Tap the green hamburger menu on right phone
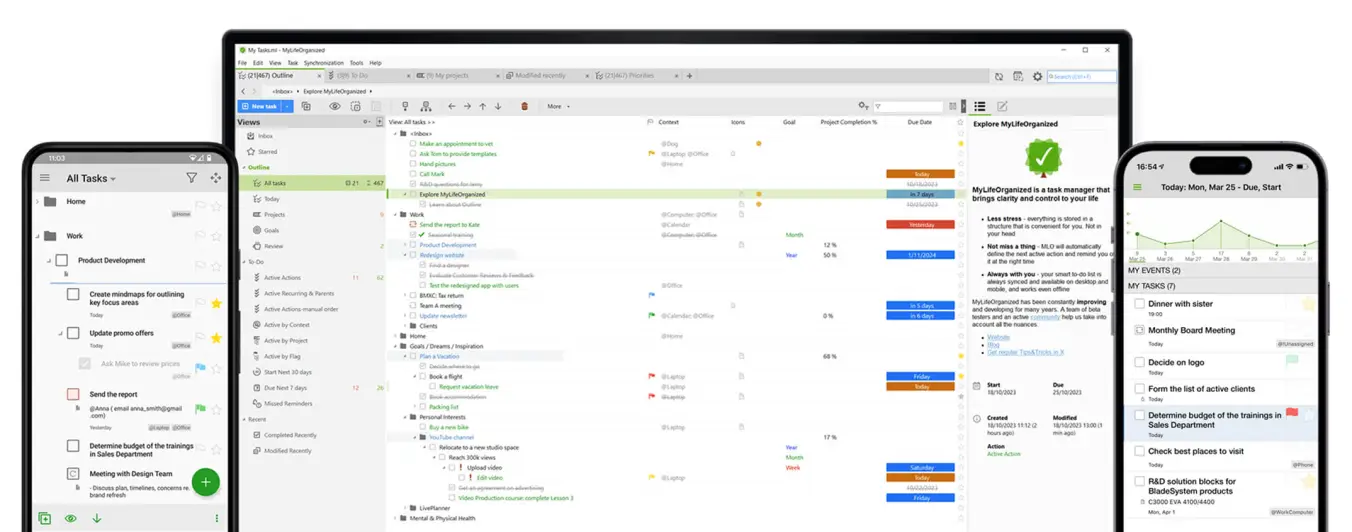The image size is (1352, 532). coord(1137,187)
